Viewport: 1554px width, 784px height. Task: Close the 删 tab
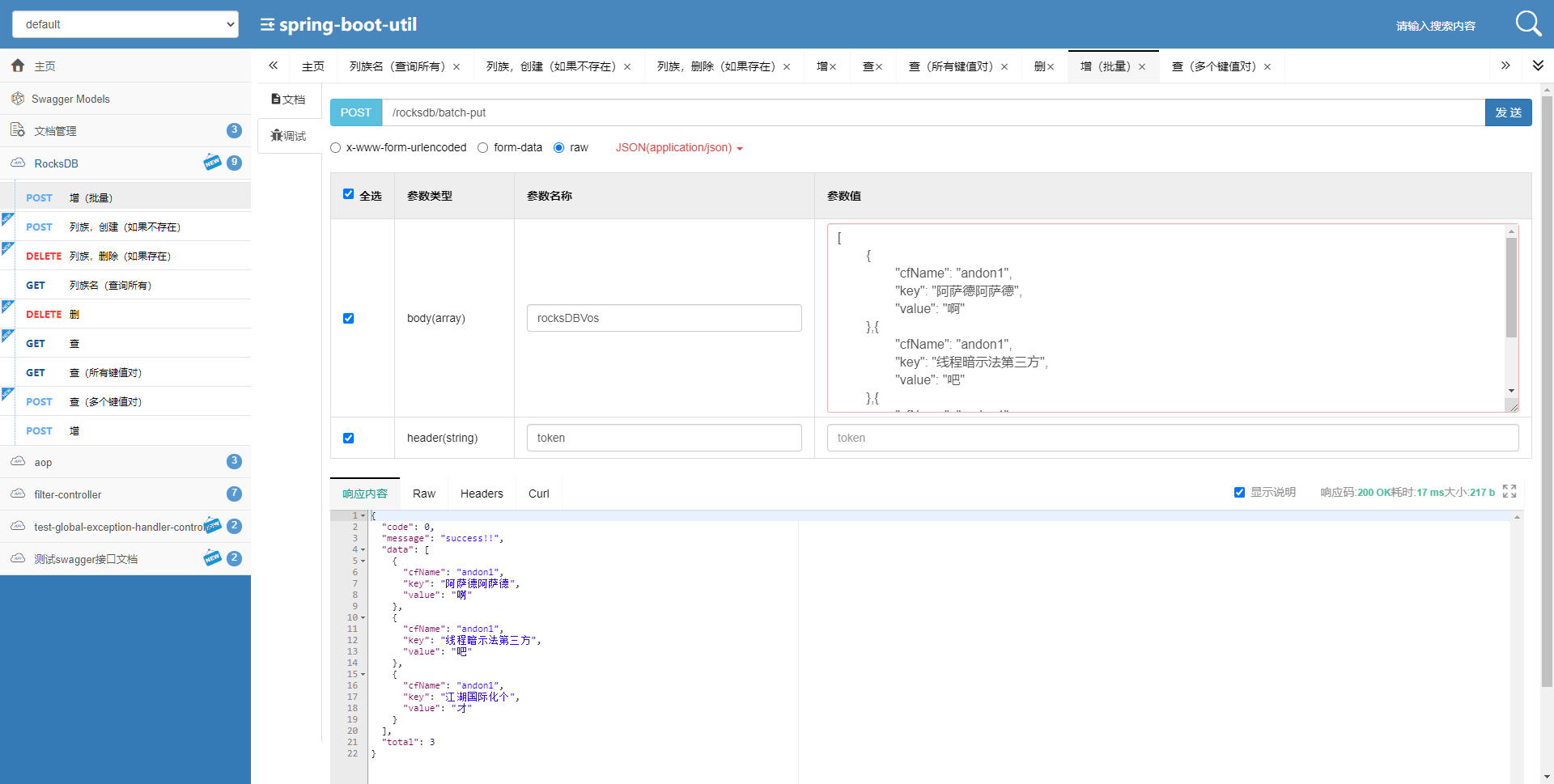[x=1051, y=67]
